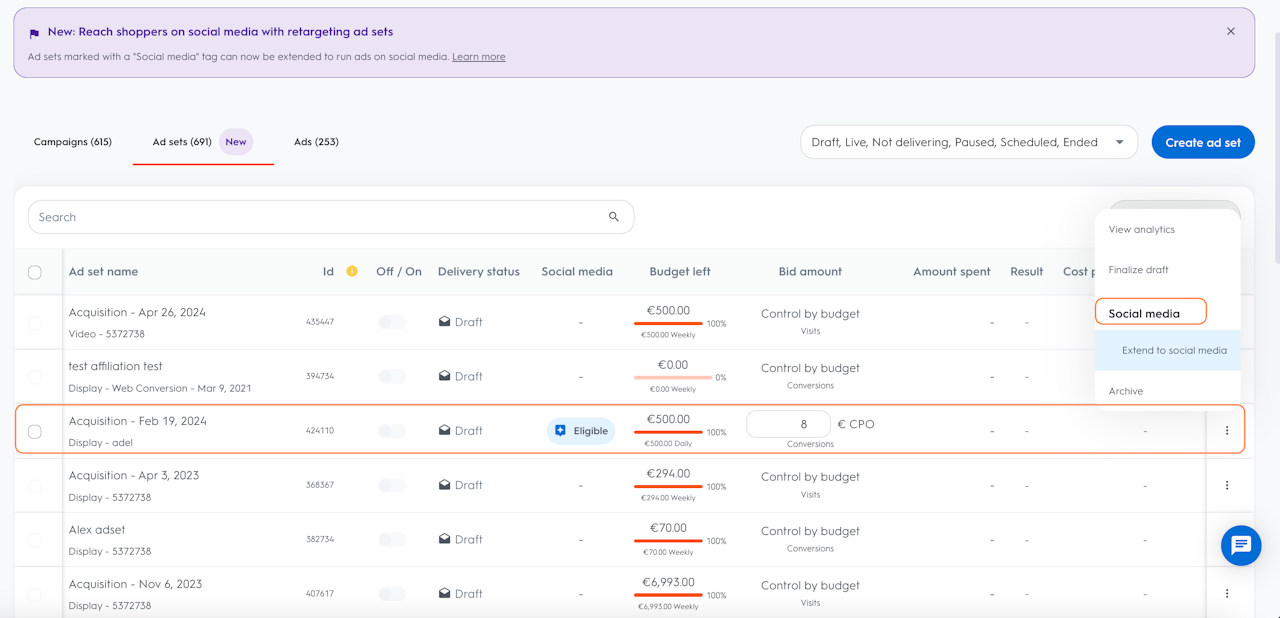Click the yellow info icon beside Id
Screen dimensions: 1280x618
pos(351,271)
